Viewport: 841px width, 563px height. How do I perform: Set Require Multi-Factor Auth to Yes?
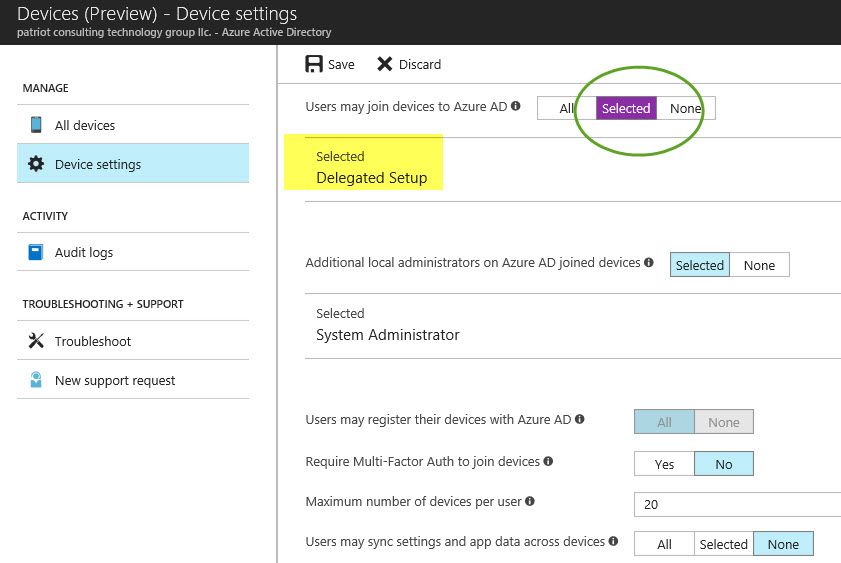664,464
